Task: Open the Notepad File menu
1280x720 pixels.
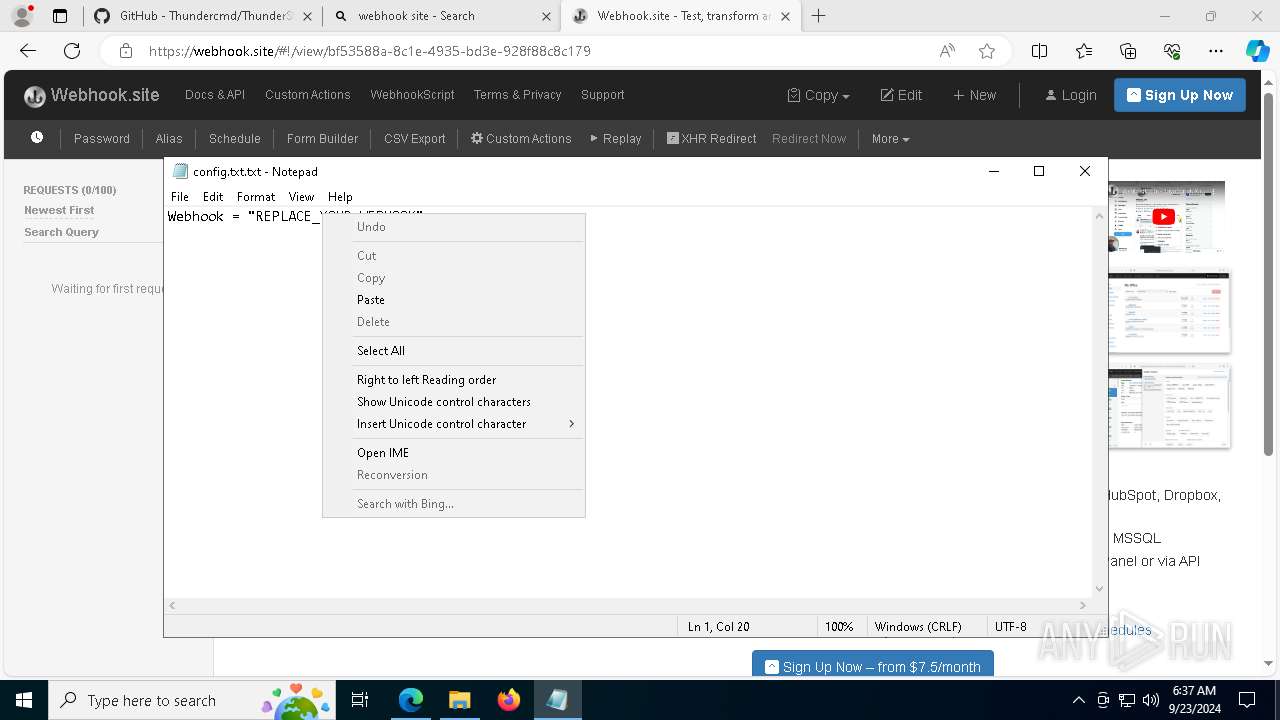Action: click(x=180, y=197)
